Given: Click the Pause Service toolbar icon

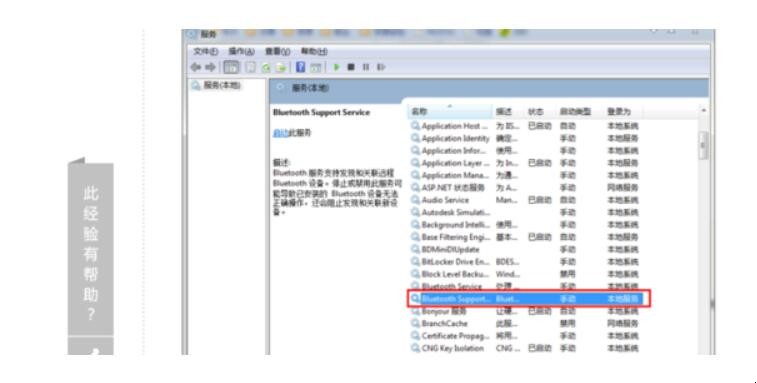Looking at the screenshot, I should click(365, 67).
